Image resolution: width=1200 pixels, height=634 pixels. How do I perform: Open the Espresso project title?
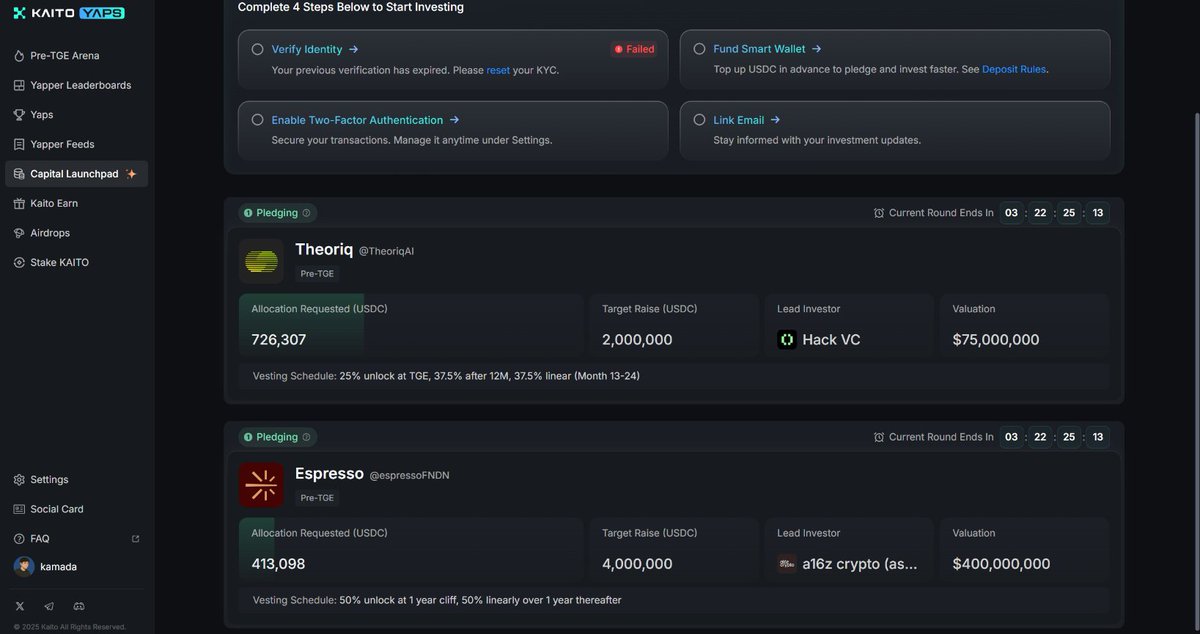pyautogui.click(x=329, y=473)
